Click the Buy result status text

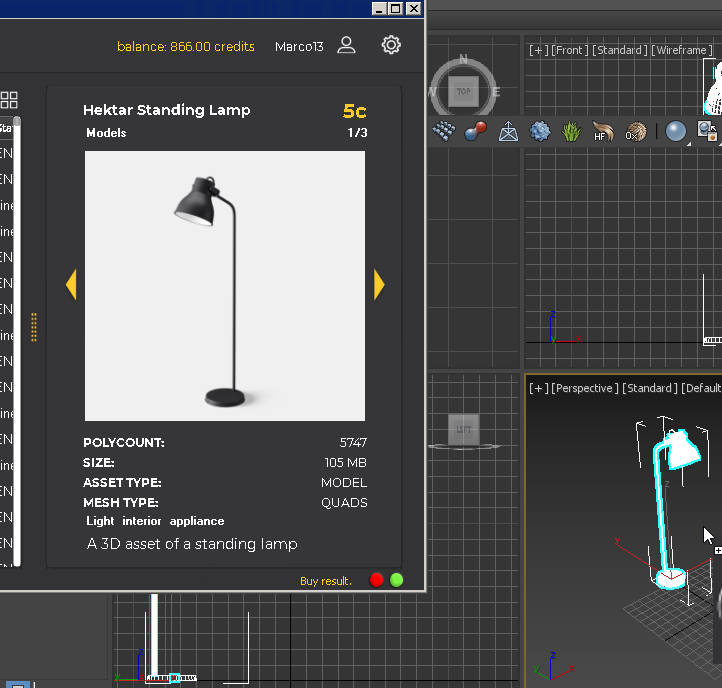click(x=326, y=581)
